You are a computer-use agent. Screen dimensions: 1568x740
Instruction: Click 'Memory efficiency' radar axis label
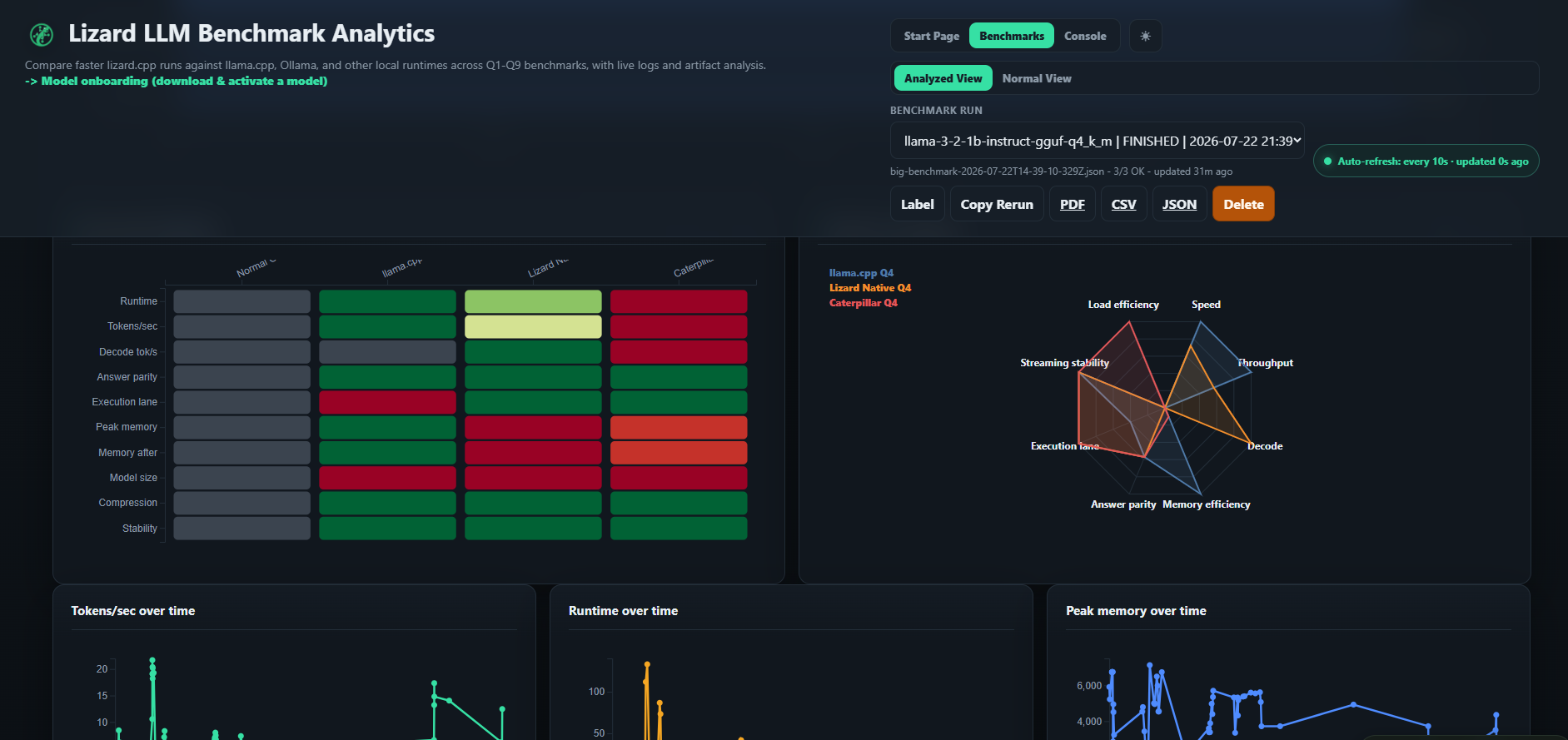1206,504
